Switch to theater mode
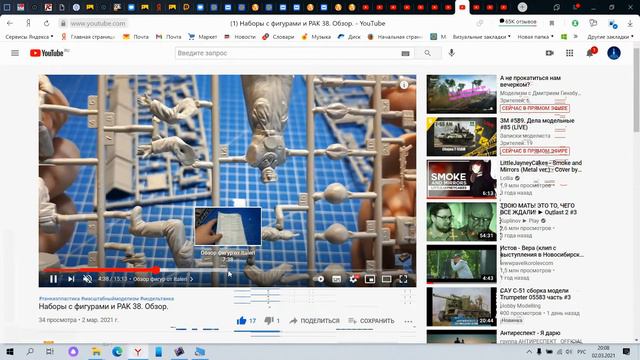640x360 pixels. 387,279
